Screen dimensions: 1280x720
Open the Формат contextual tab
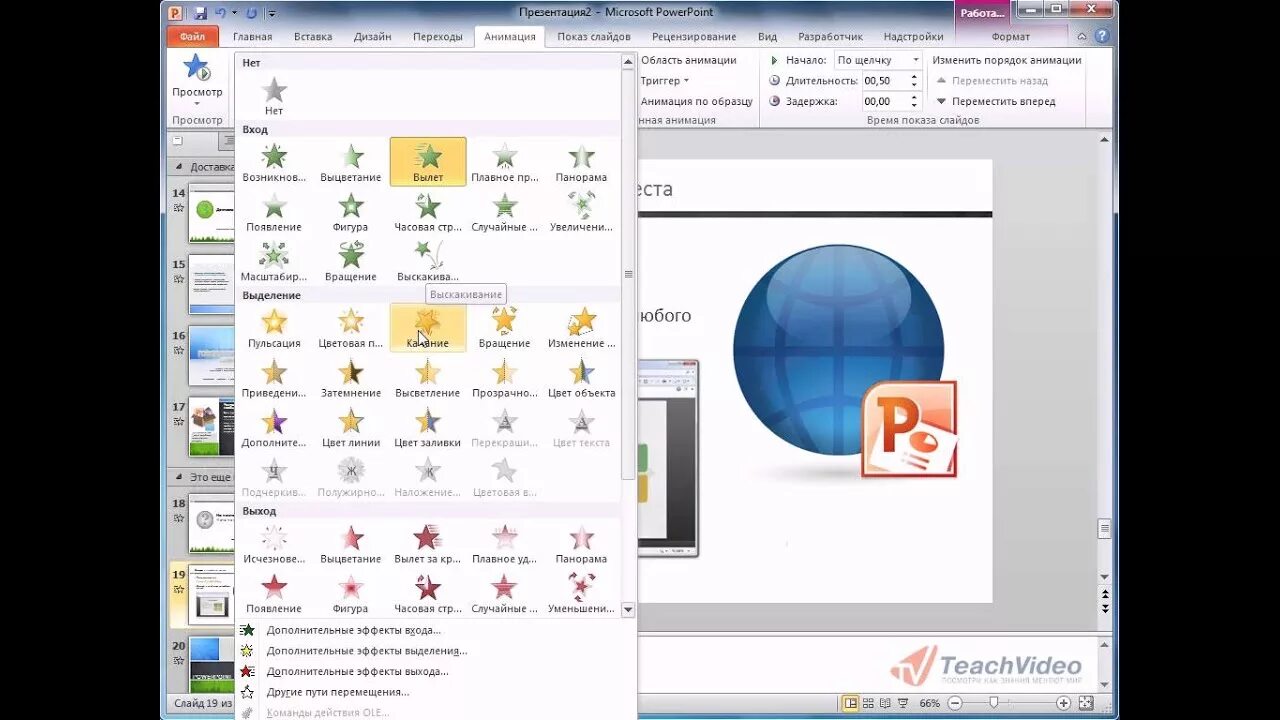(1010, 37)
